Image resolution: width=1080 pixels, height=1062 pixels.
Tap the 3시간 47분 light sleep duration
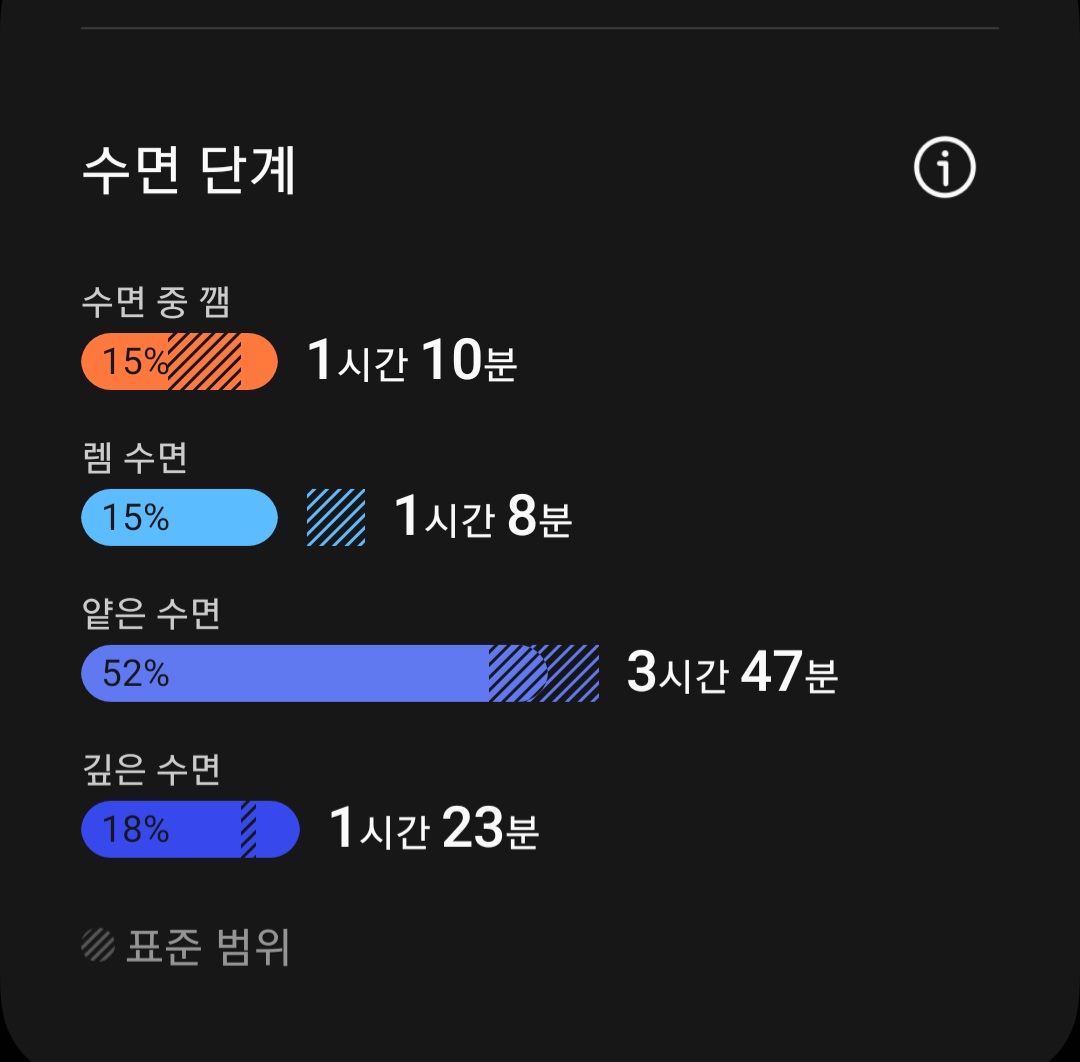[732, 672]
